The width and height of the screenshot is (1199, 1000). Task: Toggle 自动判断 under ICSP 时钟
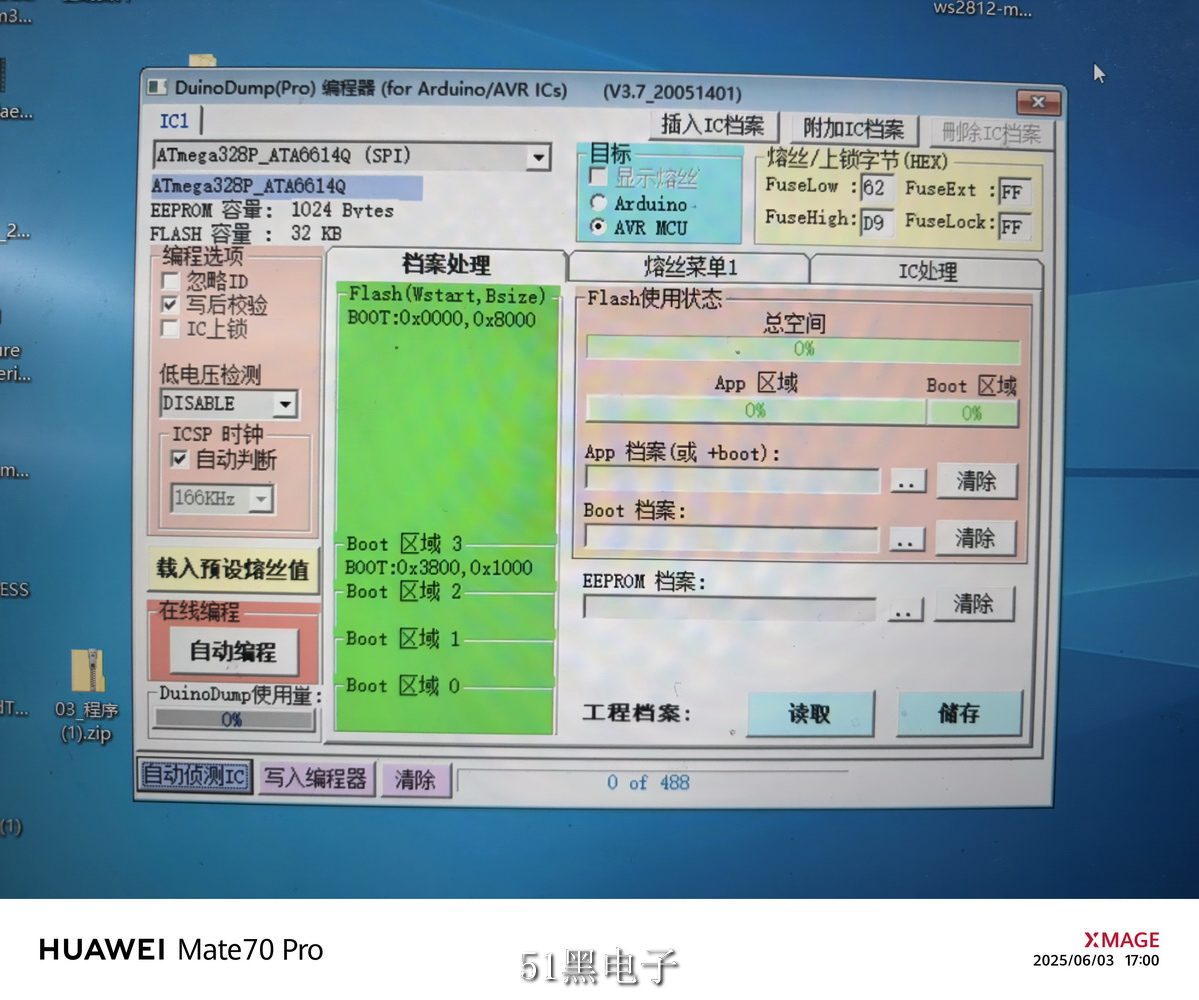pos(179,459)
